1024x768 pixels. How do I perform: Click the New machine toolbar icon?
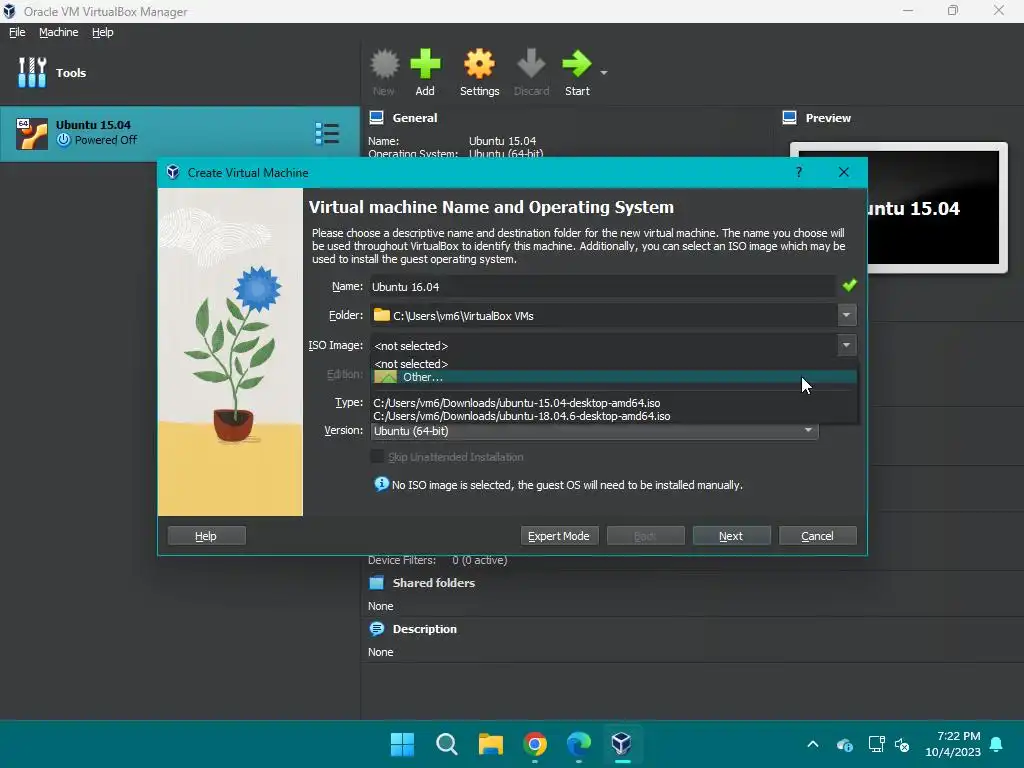(x=384, y=64)
